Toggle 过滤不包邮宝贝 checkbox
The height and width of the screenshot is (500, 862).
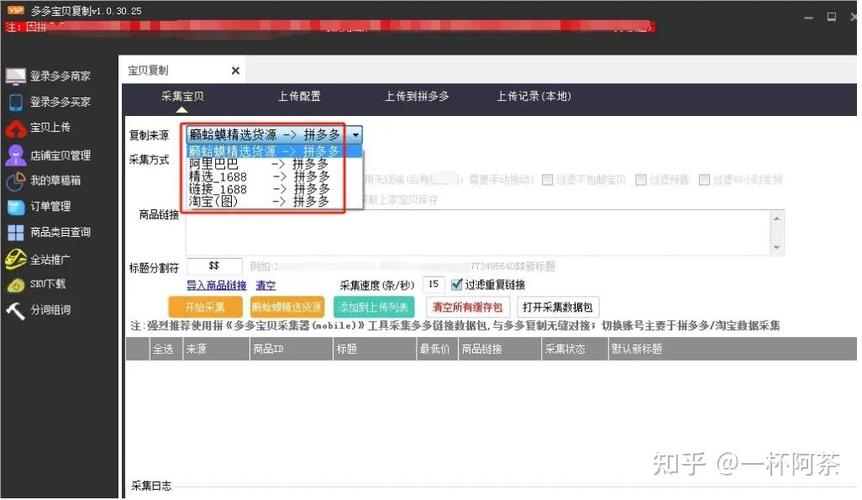tap(548, 180)
